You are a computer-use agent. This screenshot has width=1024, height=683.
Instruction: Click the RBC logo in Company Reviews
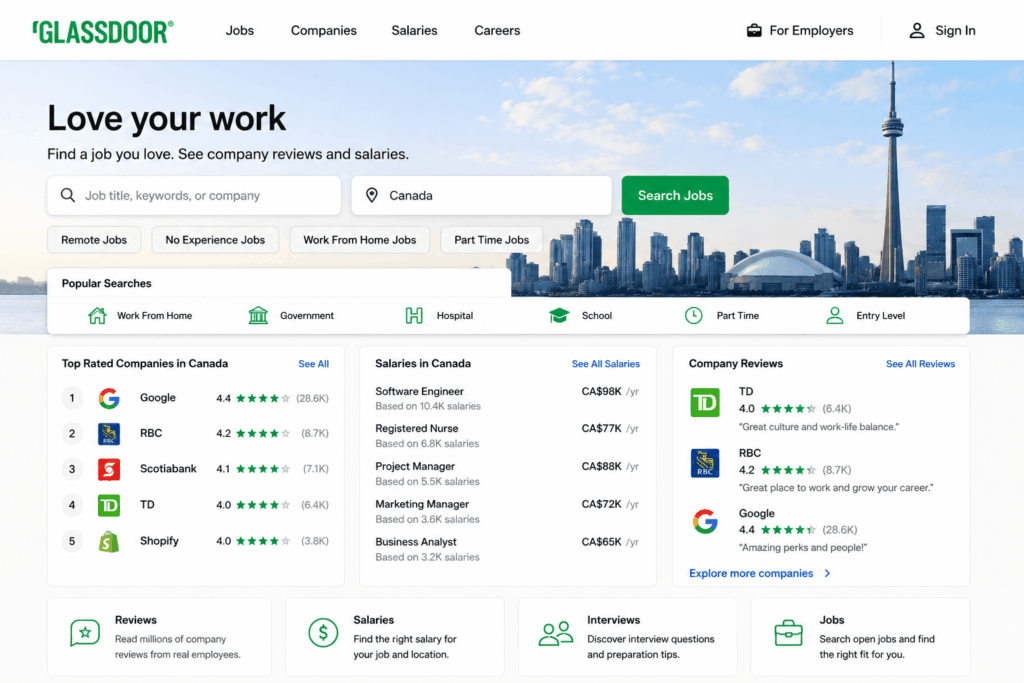[705, 463]
